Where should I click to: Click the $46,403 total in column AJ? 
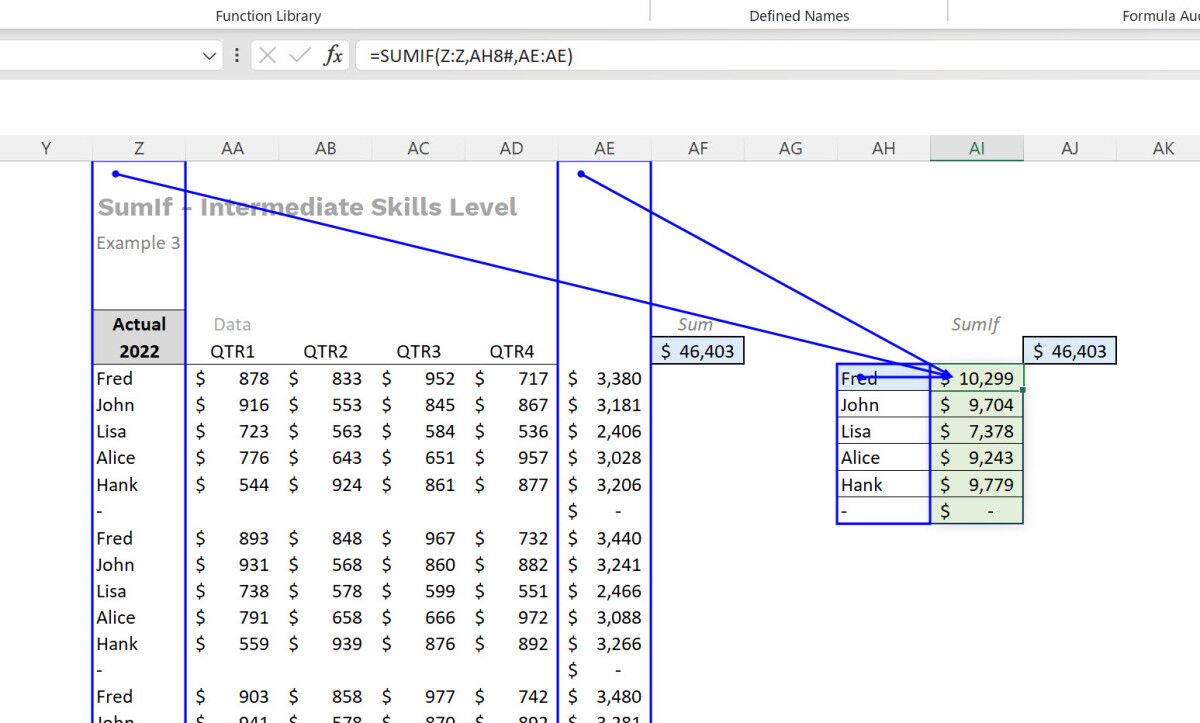point(1069,351)
